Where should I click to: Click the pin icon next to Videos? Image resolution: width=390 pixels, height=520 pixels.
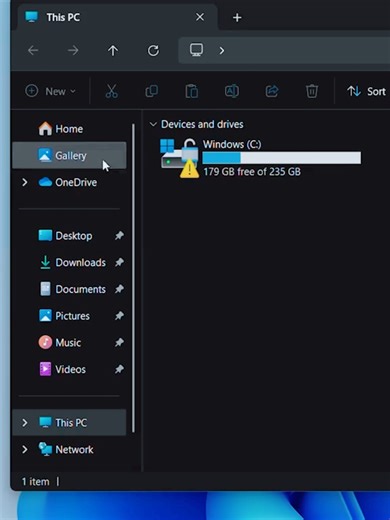(119, 369)
